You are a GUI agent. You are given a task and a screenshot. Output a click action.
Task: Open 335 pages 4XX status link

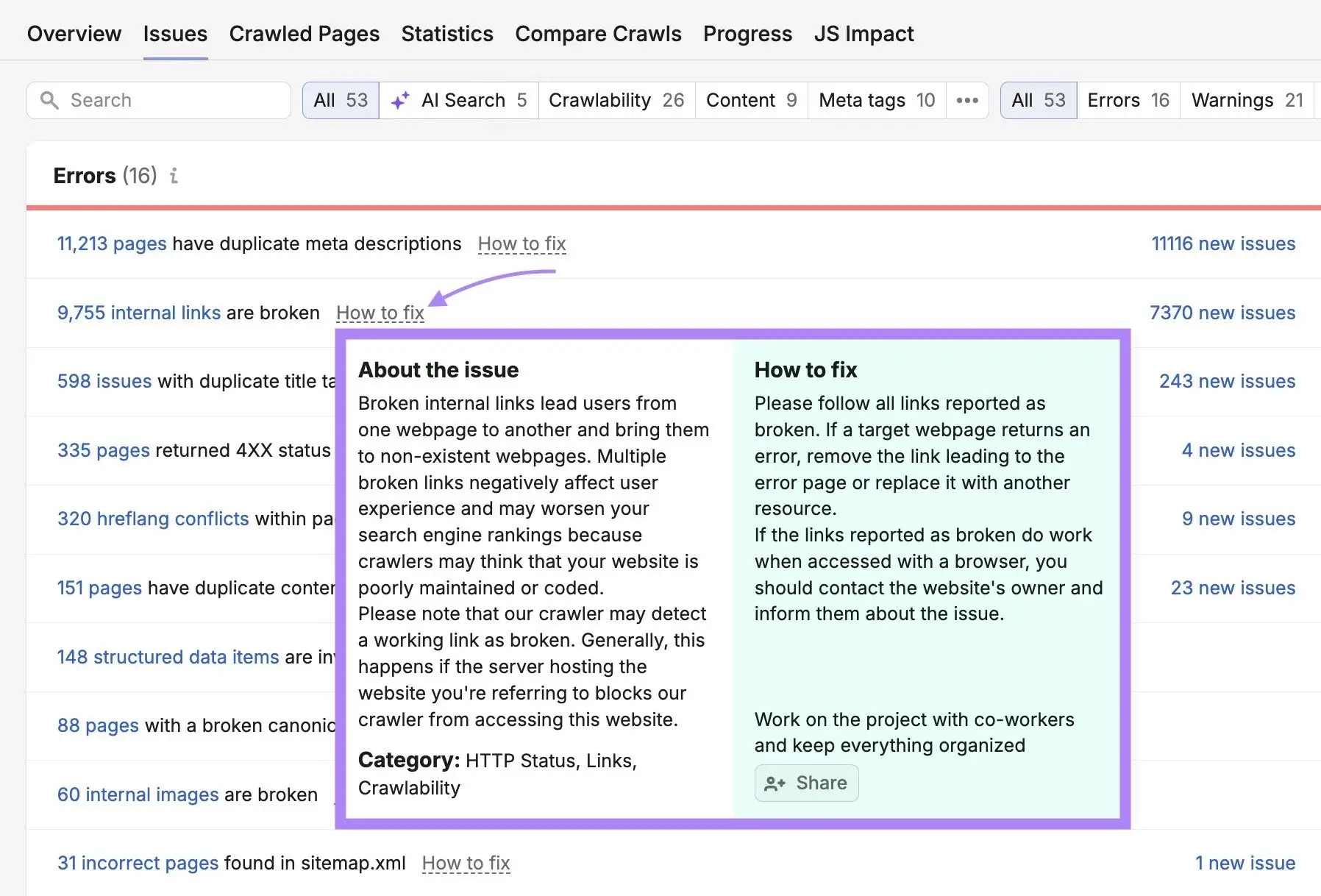click(x=104, y=450)
